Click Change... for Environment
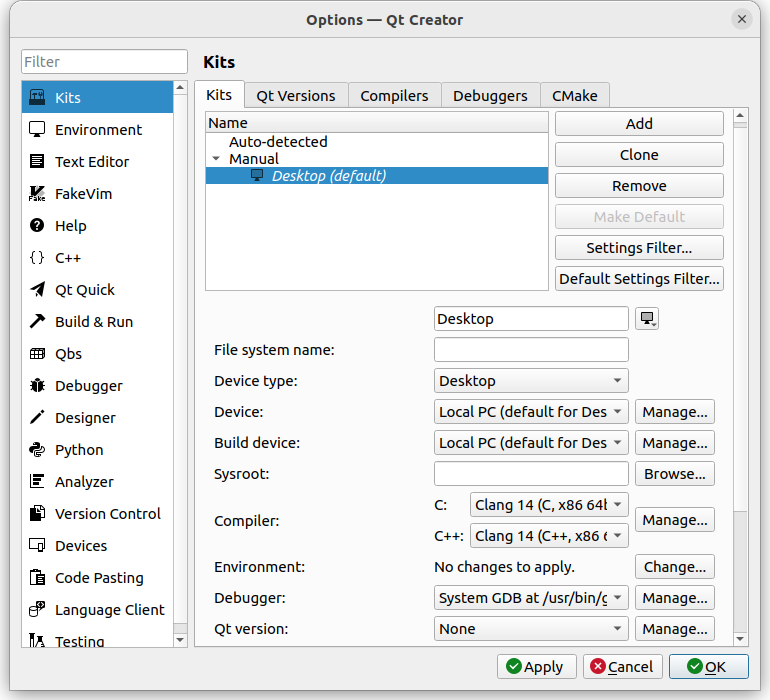Screen dimensions: 770x700 click(x=675, y=567)
